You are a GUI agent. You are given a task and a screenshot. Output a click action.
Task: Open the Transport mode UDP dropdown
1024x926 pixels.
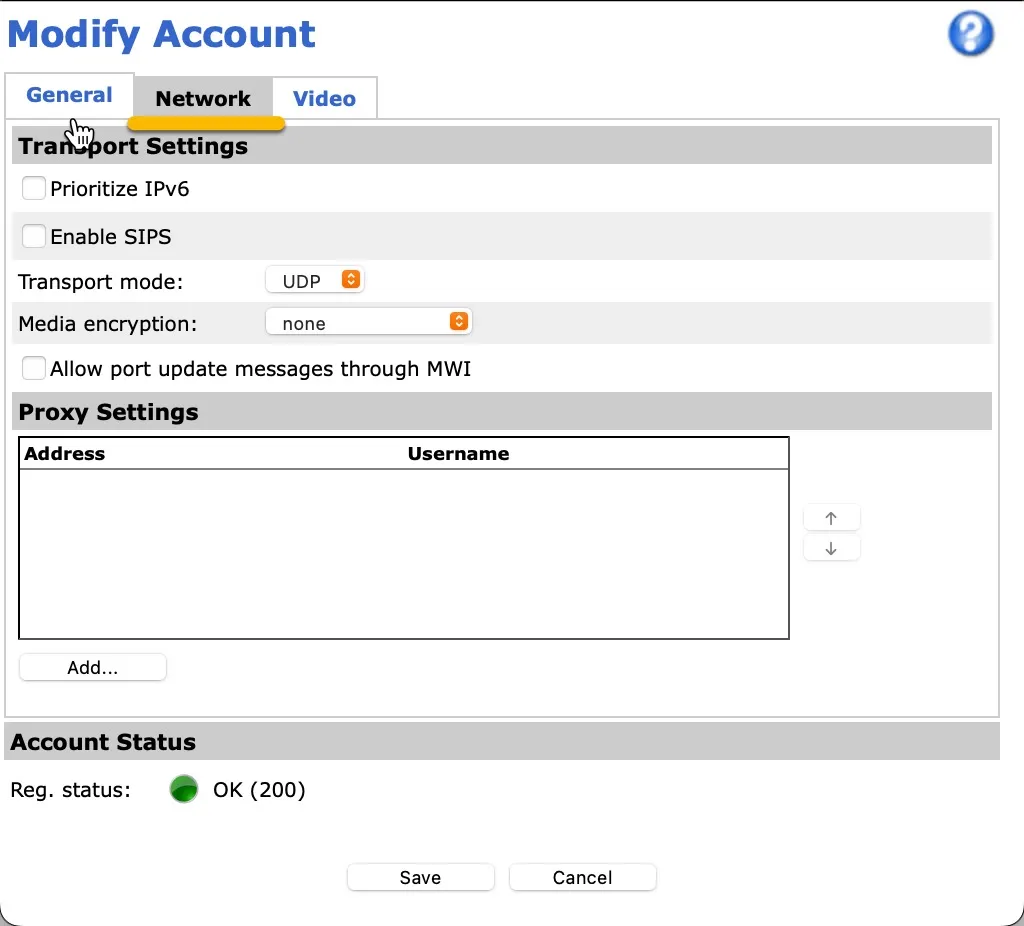[315, 281]
